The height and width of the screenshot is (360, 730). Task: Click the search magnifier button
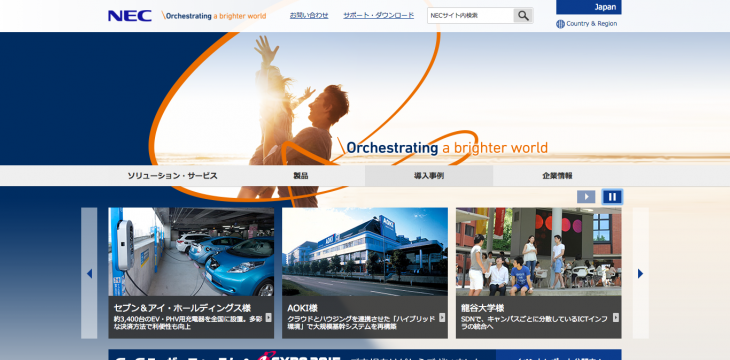[523, 15]
